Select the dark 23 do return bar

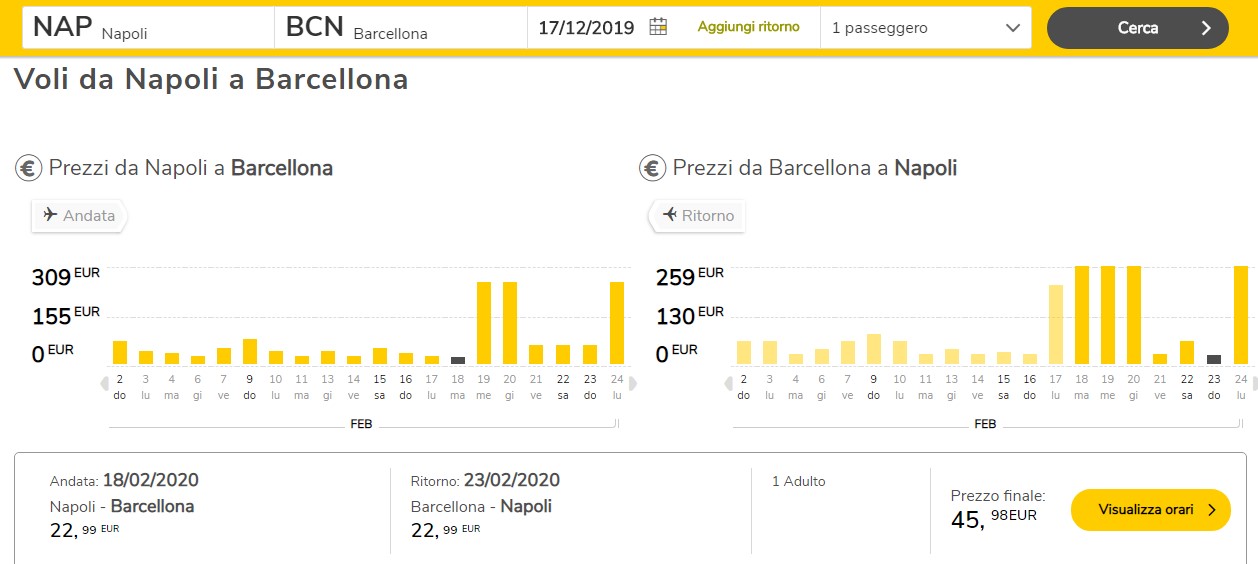pos(1213,359)
